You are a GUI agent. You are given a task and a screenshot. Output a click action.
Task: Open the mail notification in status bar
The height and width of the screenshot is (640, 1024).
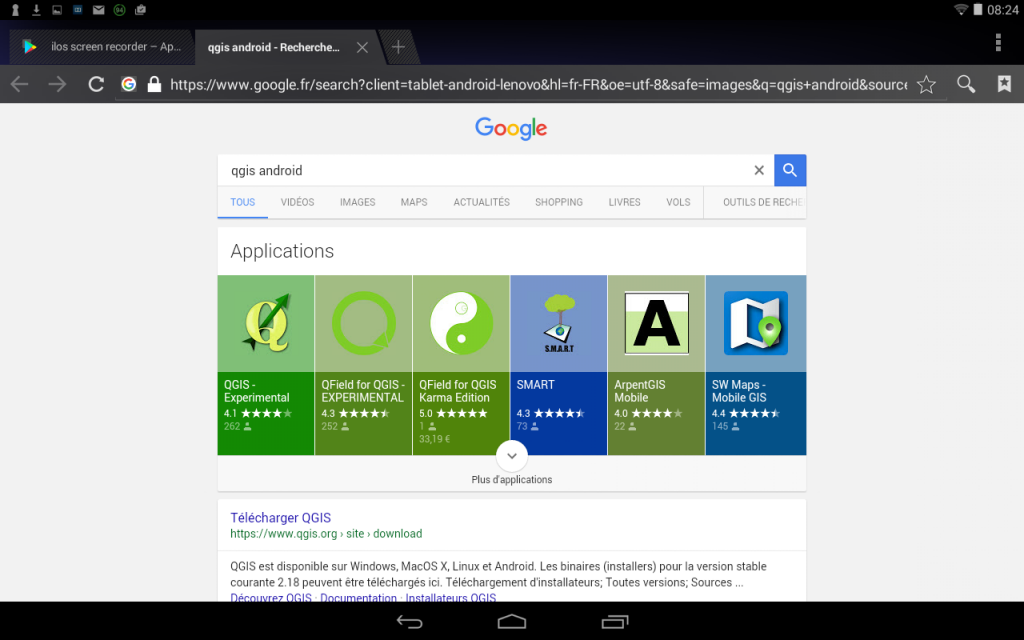99,10
